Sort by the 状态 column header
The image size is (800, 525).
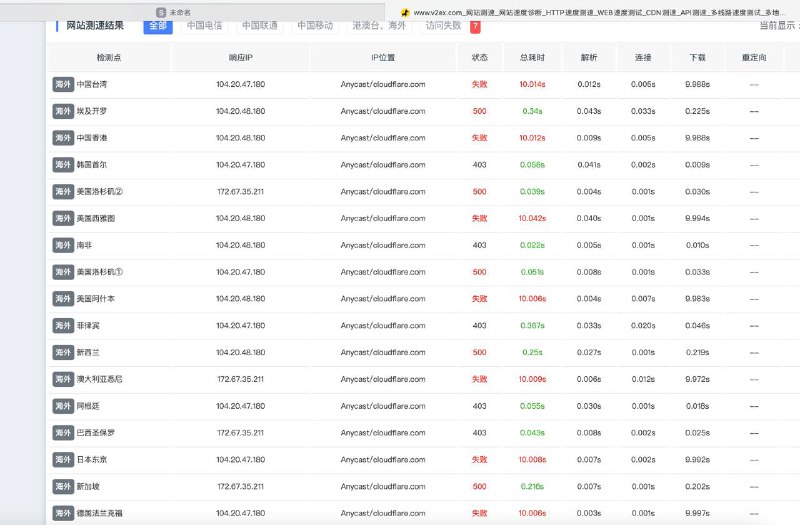480,58
